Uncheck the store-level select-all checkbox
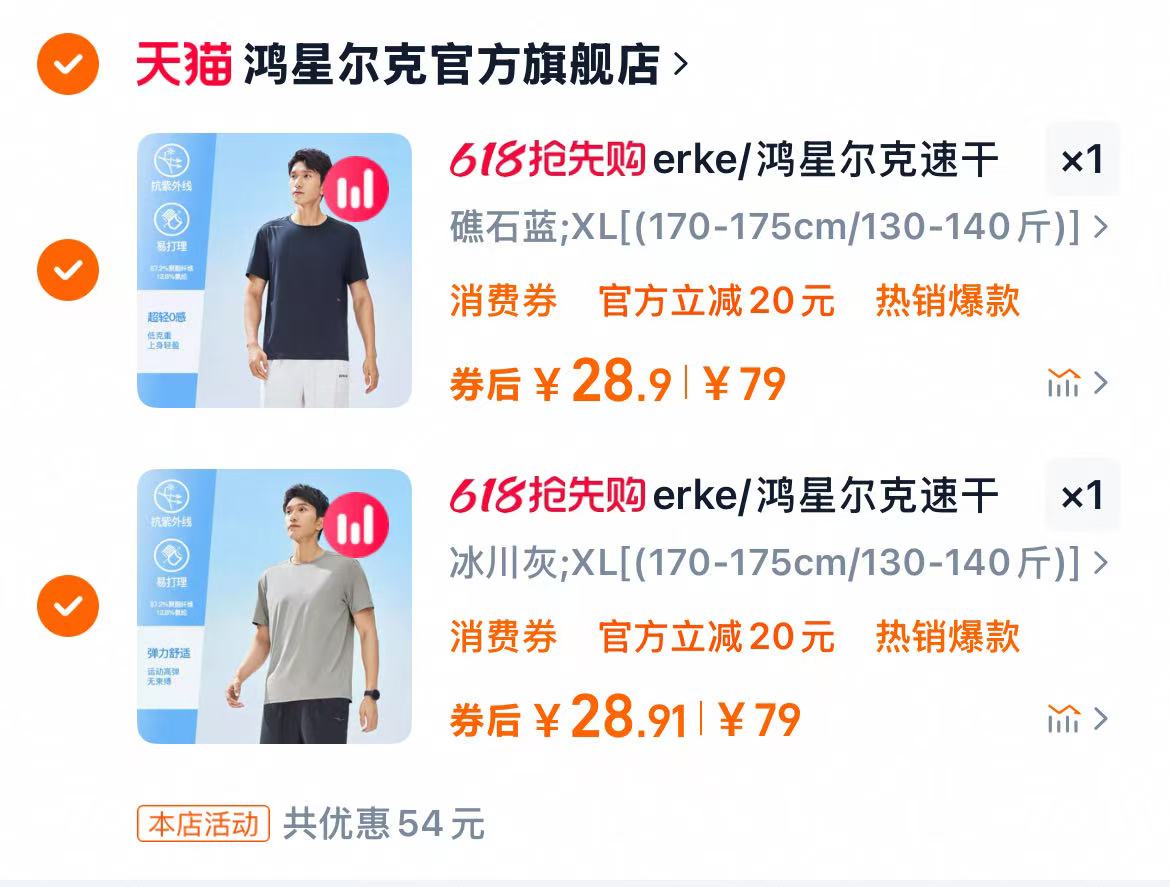Image resolution: width=1170 pixels, height=887 pixels. pyautogui.click(x=68, y=64)
